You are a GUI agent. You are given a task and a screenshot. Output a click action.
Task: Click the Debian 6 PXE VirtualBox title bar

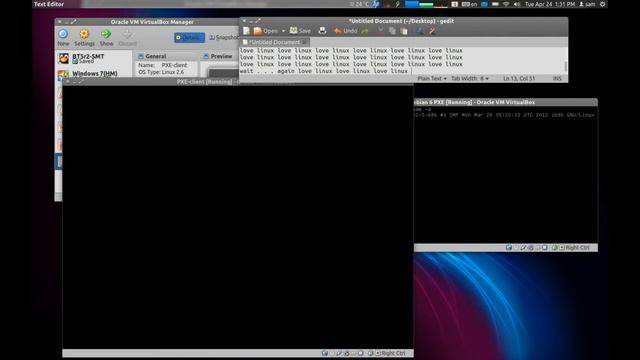(x=506, y=102)
